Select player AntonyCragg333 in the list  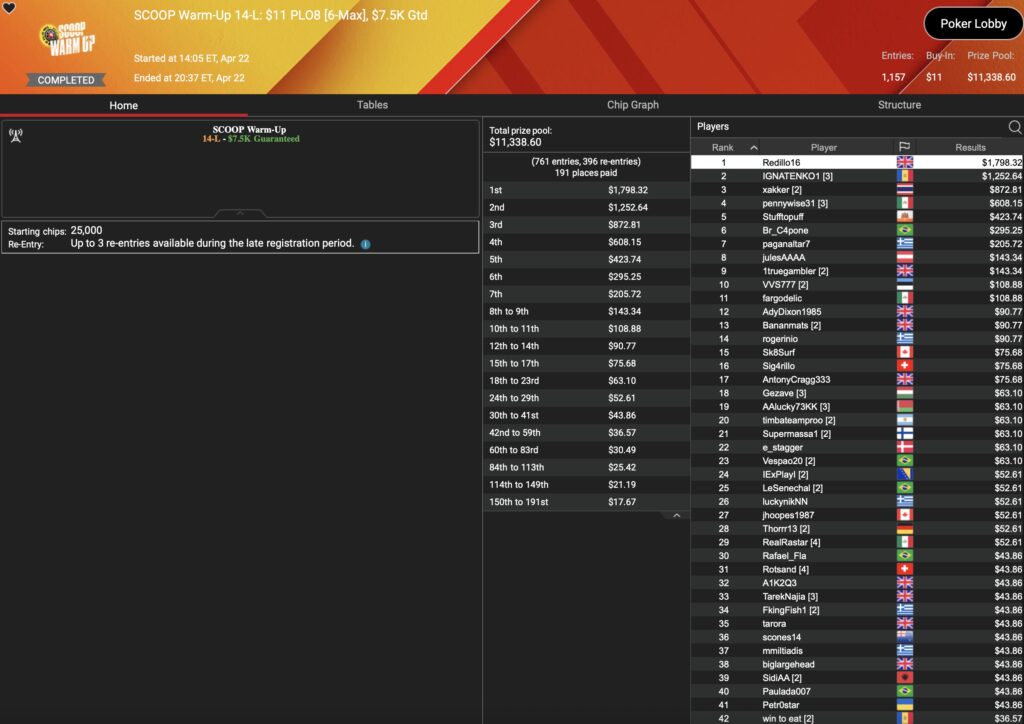coord(857,379)
